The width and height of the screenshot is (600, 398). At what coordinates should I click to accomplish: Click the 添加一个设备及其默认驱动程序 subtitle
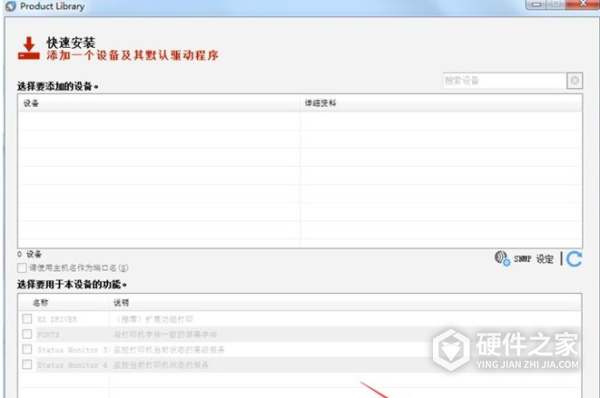click(132, 55)
